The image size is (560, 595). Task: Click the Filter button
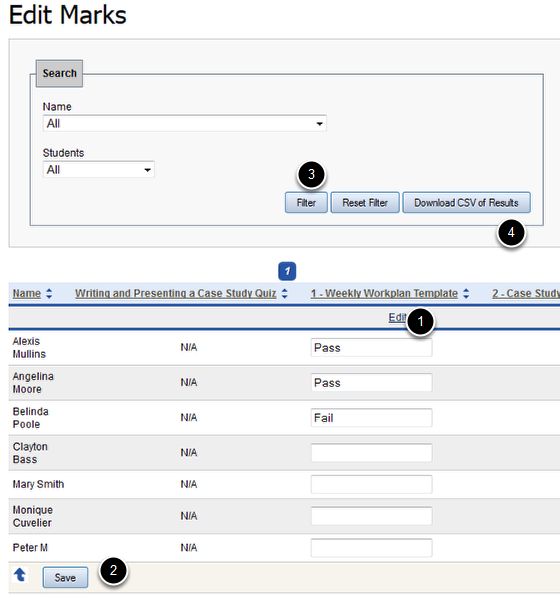(306, 203)
